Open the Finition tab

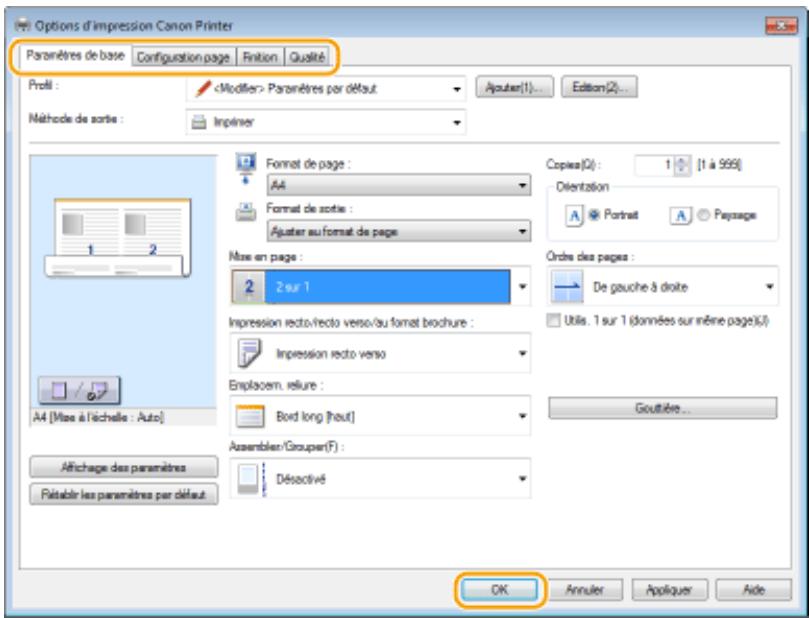tap(260, 57)
